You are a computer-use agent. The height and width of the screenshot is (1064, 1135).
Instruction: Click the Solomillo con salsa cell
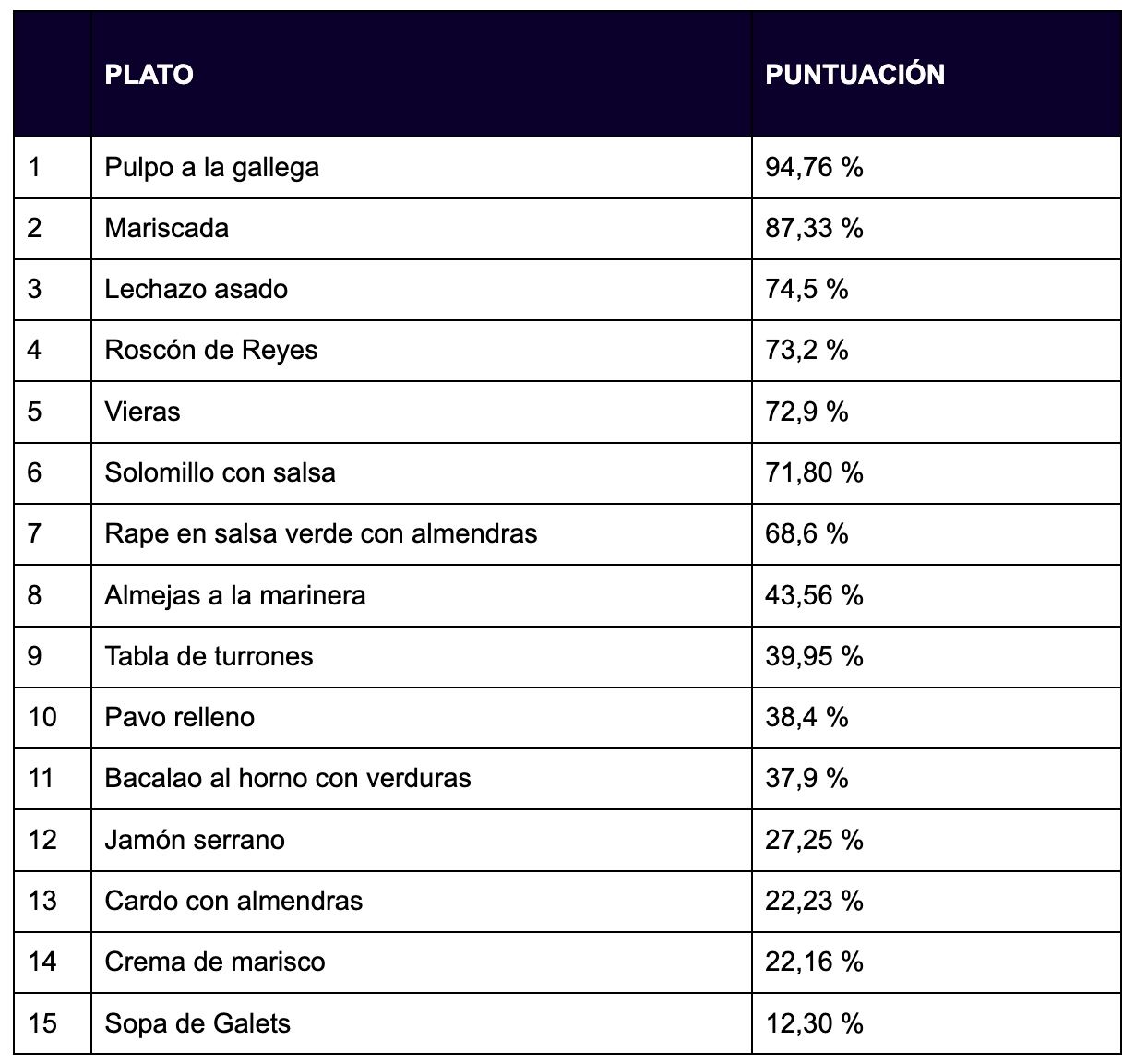click(x=221, y=473)
